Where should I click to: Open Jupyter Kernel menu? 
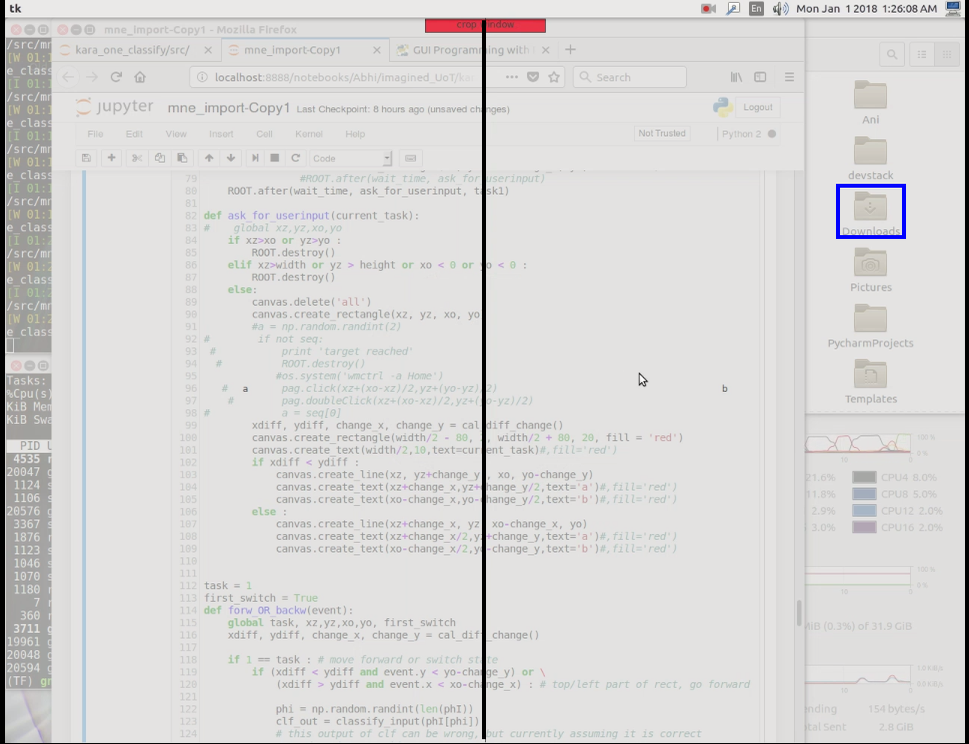(309, 133)
